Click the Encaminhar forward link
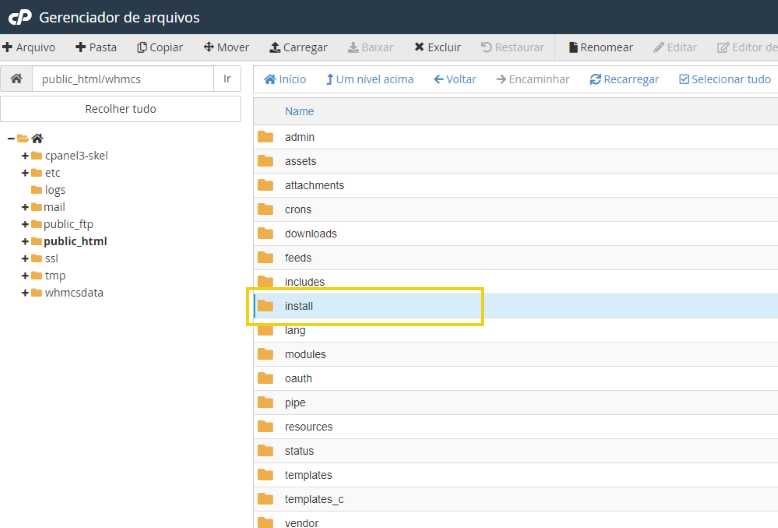Viewport: 778px width, 528px height. (533, 79)
